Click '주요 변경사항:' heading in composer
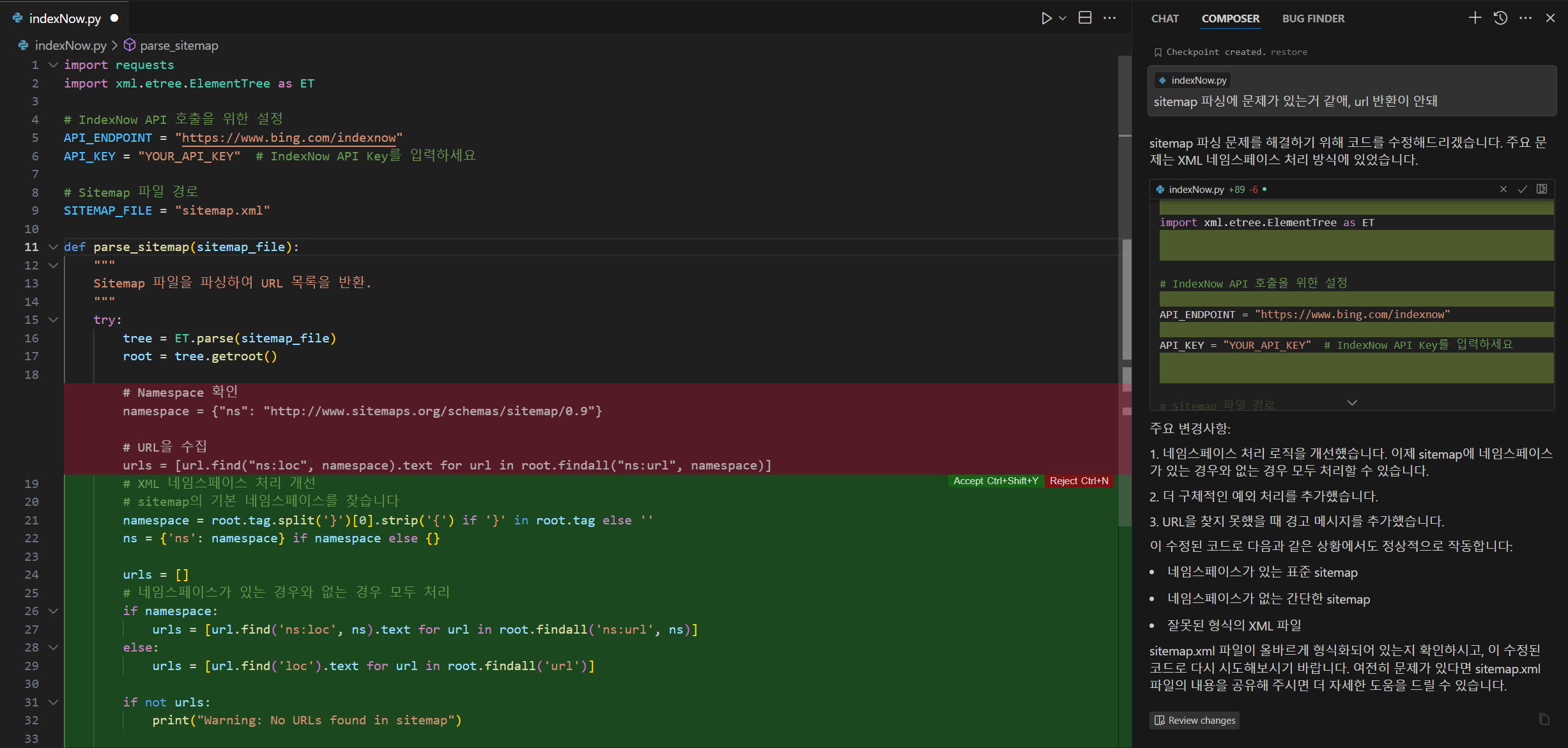The height and width of the screenshot is (748, 1568). click(x=1190, y=428)
